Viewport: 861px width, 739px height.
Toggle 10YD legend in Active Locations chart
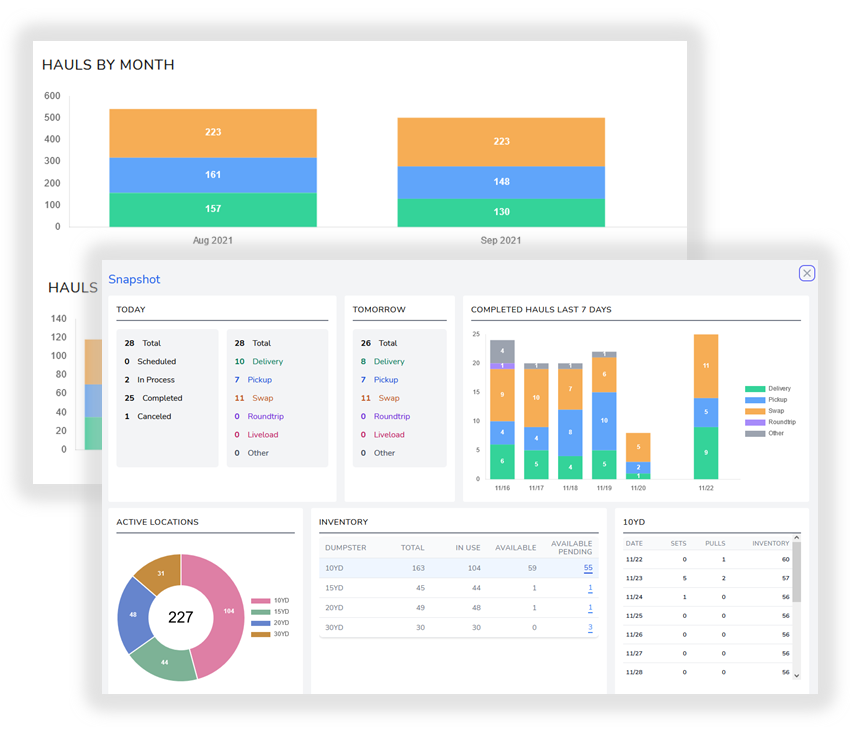click(x=270, y=601)
